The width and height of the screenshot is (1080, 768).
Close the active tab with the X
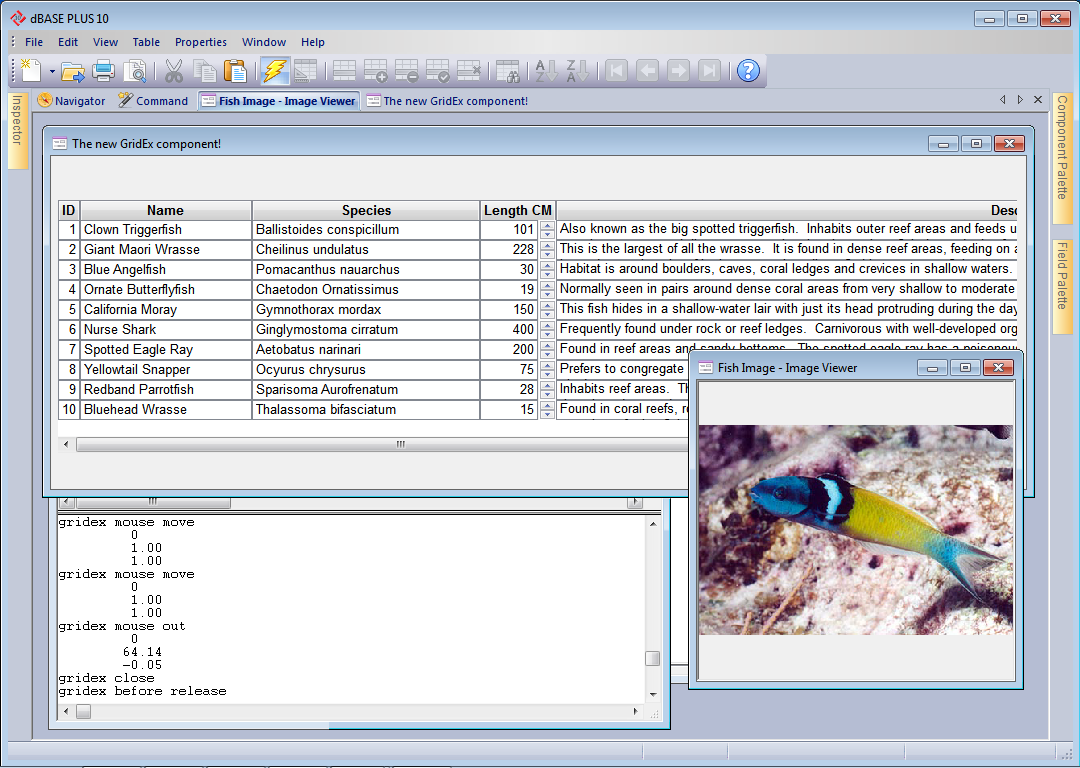click(1038, 100)
